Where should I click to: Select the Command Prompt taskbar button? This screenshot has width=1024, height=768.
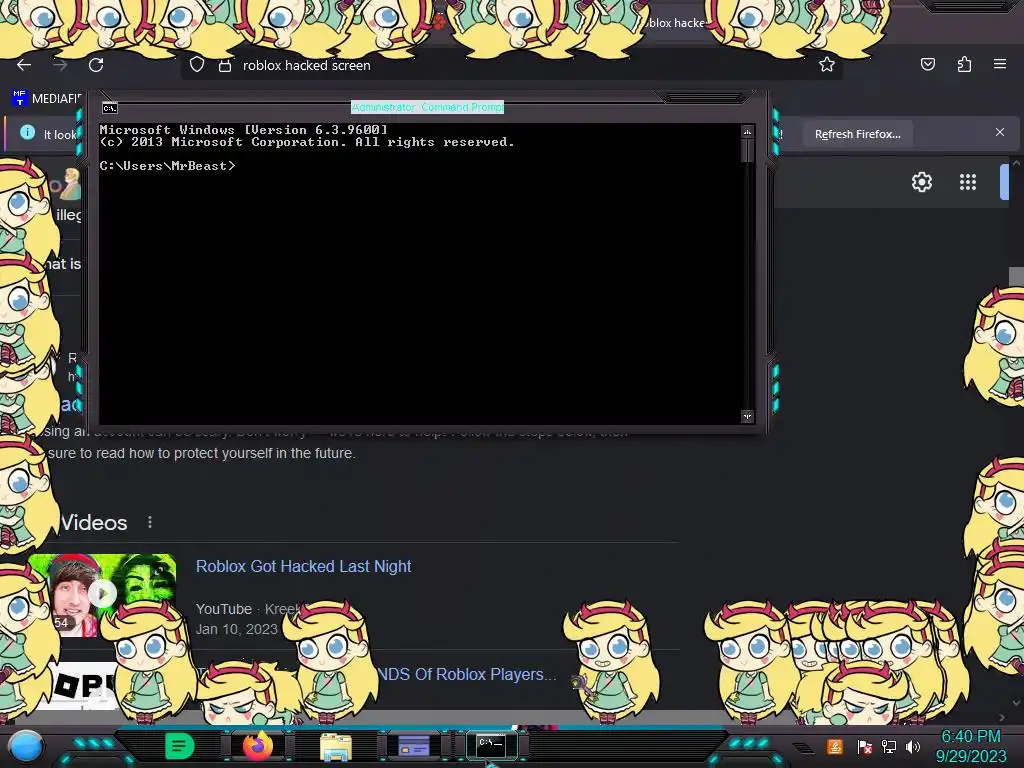(491, 744)
